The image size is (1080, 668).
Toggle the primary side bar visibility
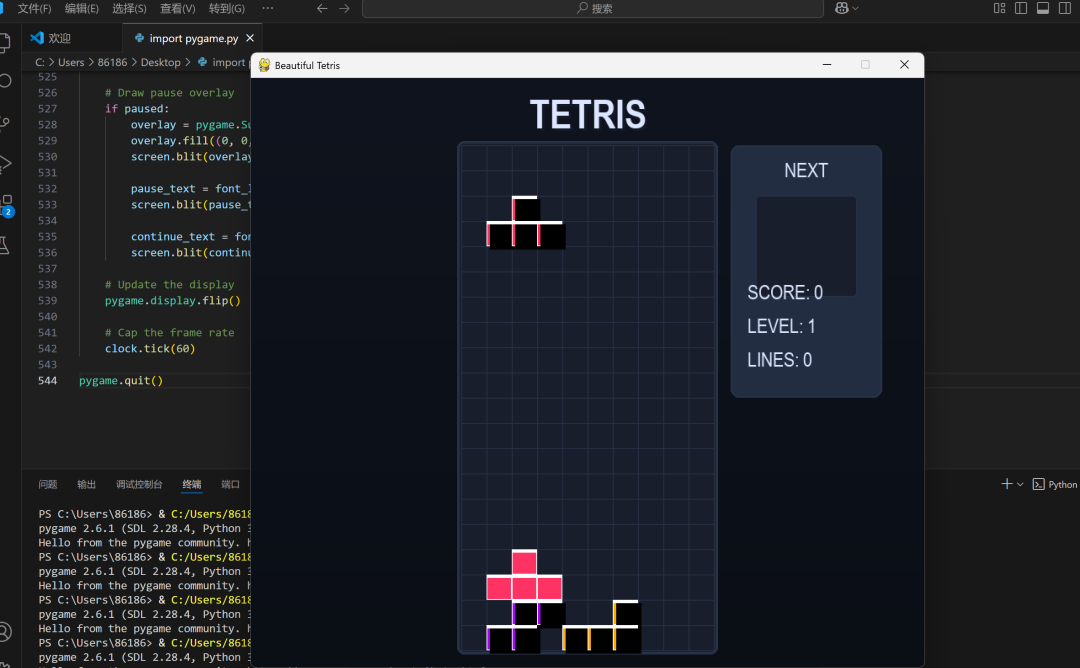pyautogui.click(x=1021, y=8)
